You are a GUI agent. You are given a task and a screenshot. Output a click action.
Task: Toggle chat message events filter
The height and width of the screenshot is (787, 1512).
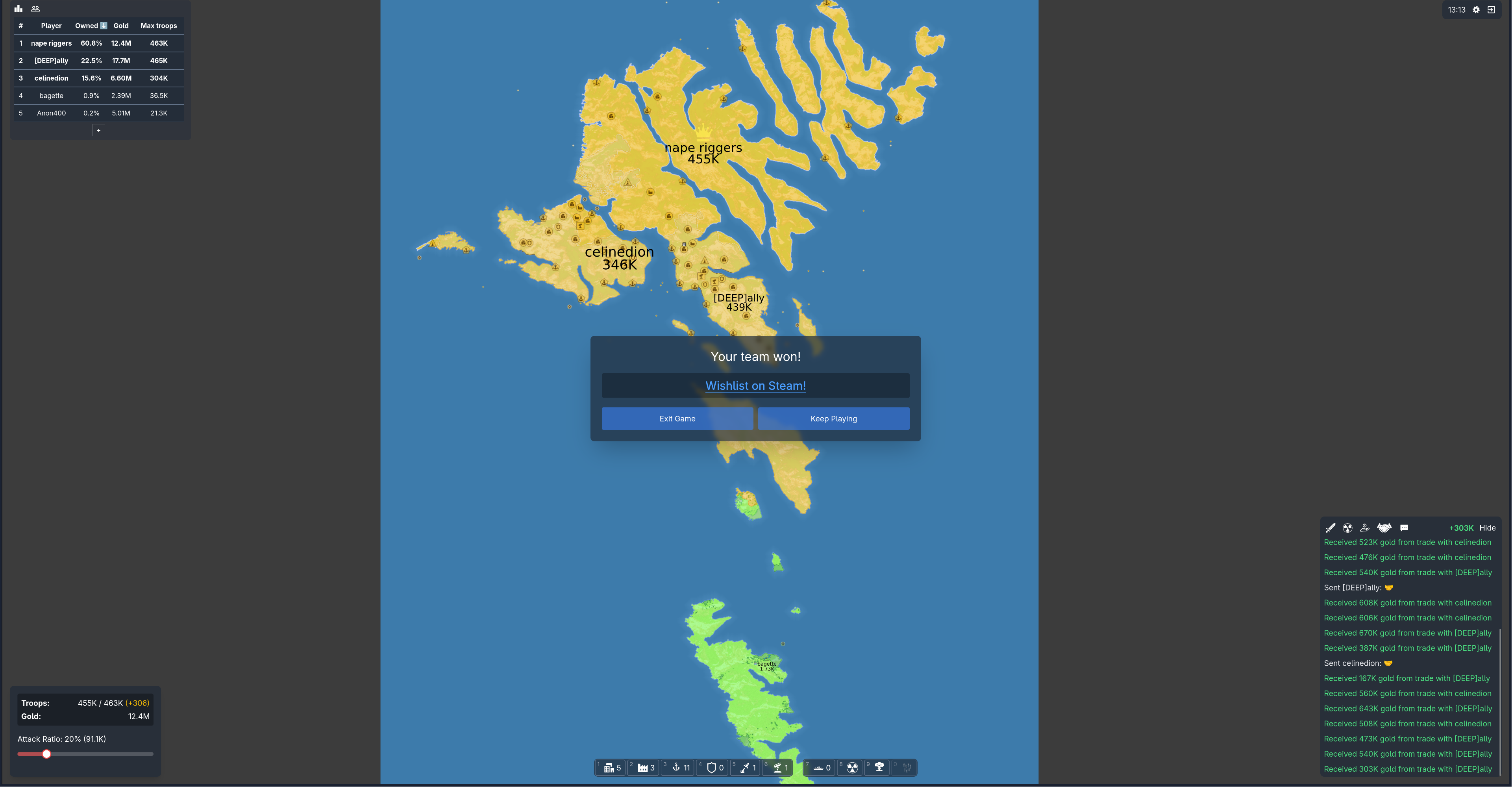(x=1404, y=528)
